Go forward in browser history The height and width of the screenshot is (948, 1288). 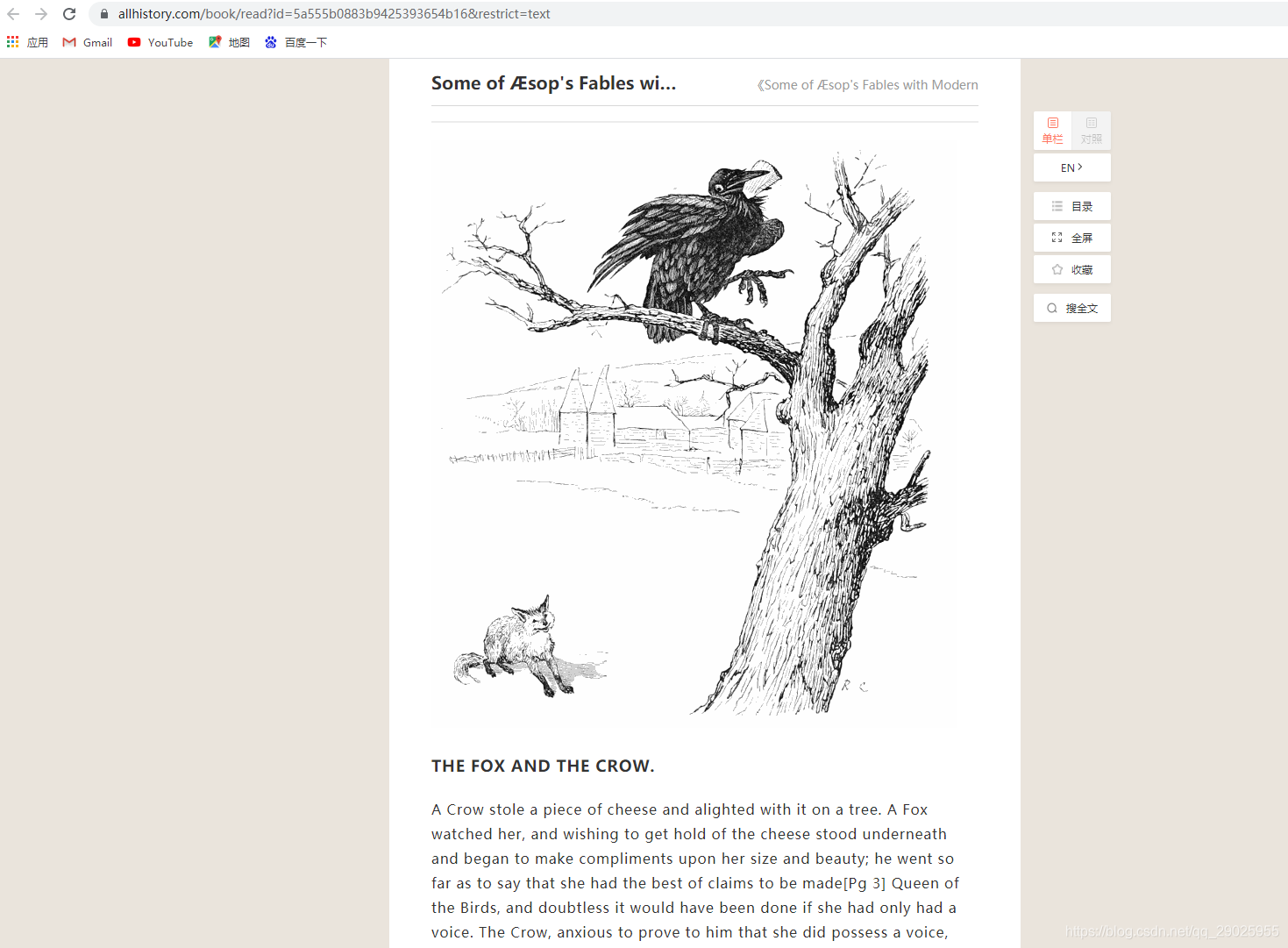[x=41, y=14]
